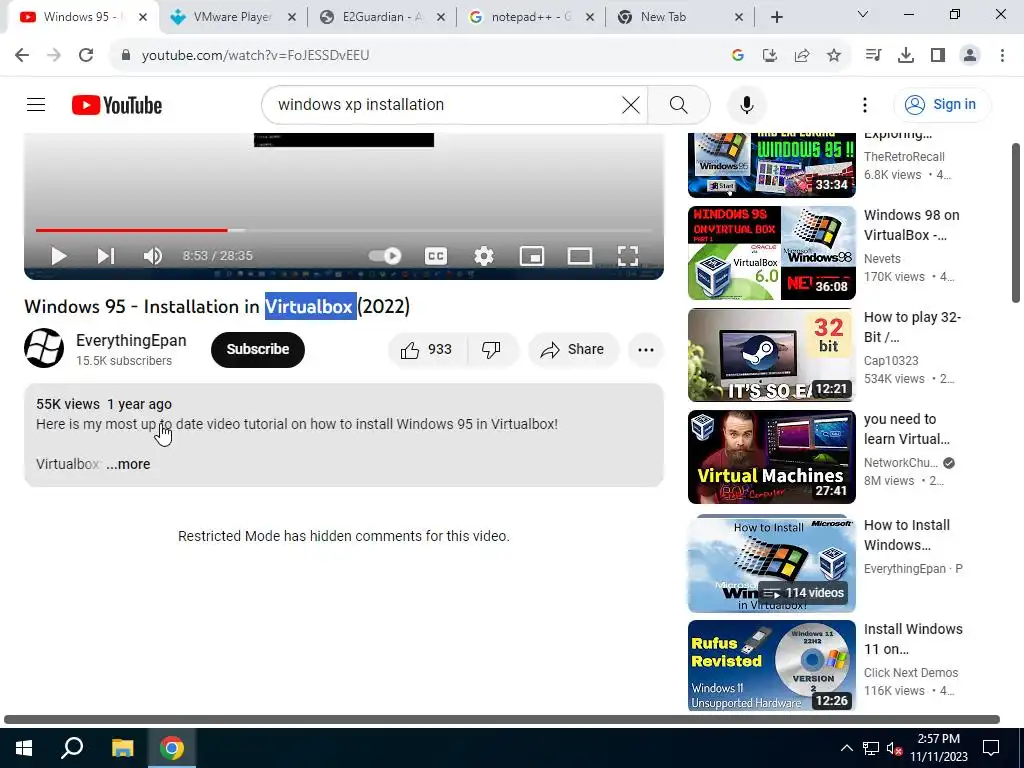
Task: Expand description with ...more
Action: (x=129, y=464)
